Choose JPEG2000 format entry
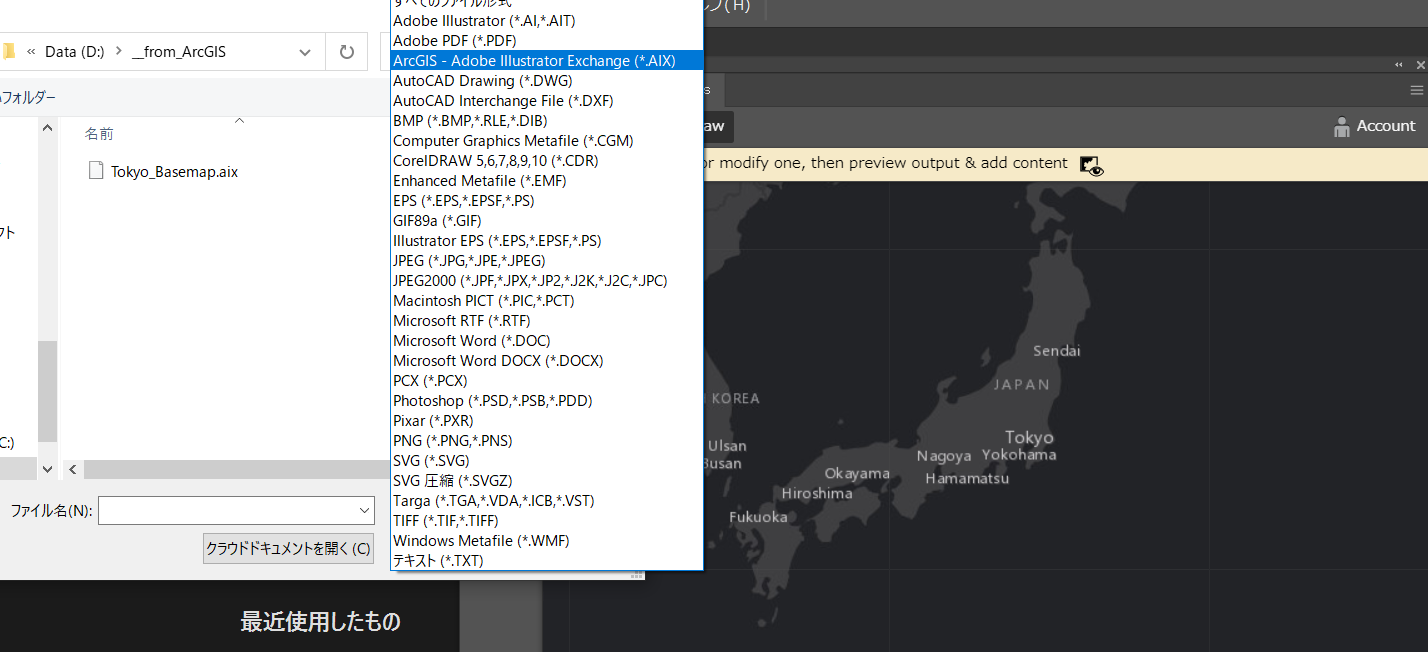This screenshot has width=1428, height=652. [547, 280]
